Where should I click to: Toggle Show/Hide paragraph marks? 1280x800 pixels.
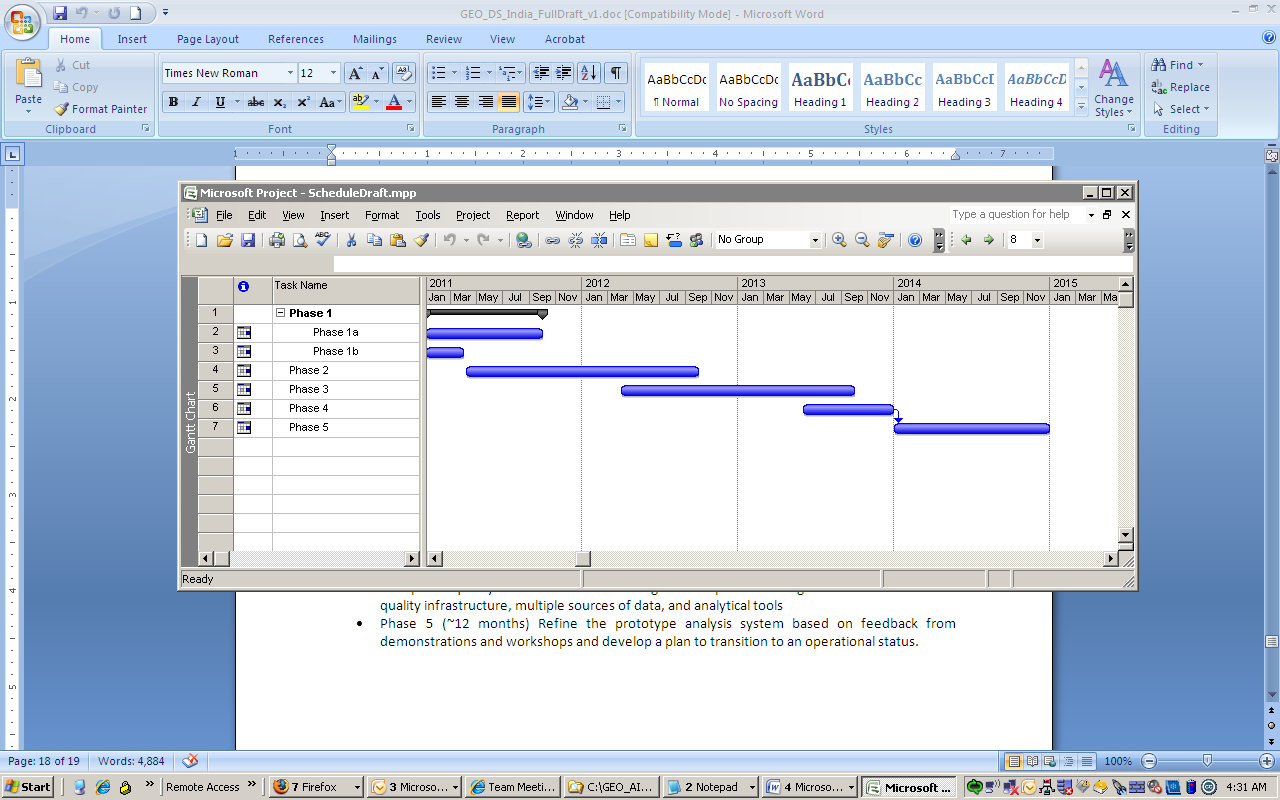pyautogui.click(x=616, y=73)
